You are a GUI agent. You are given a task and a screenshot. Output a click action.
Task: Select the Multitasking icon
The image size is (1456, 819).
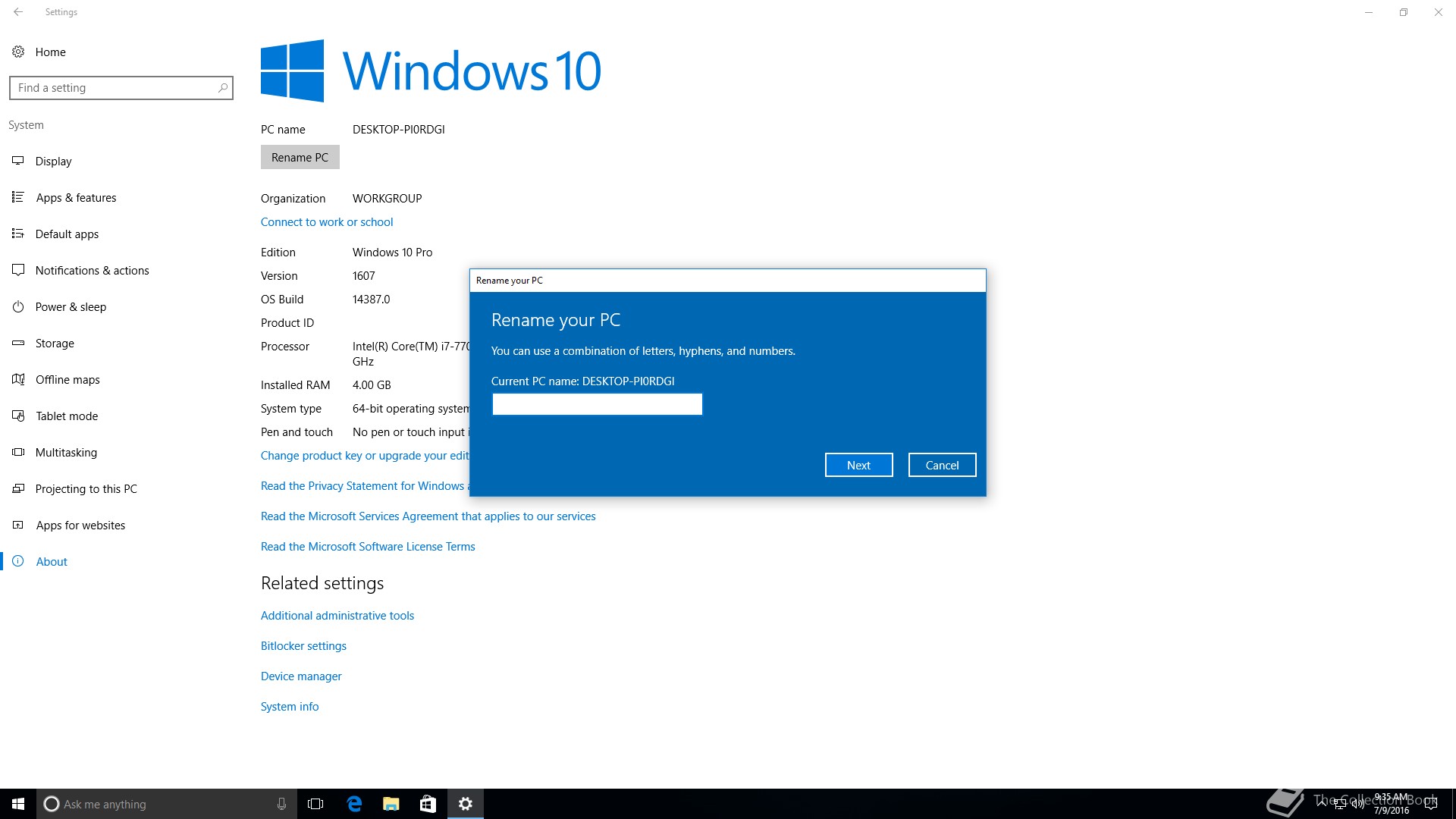(x=18, y=452)
